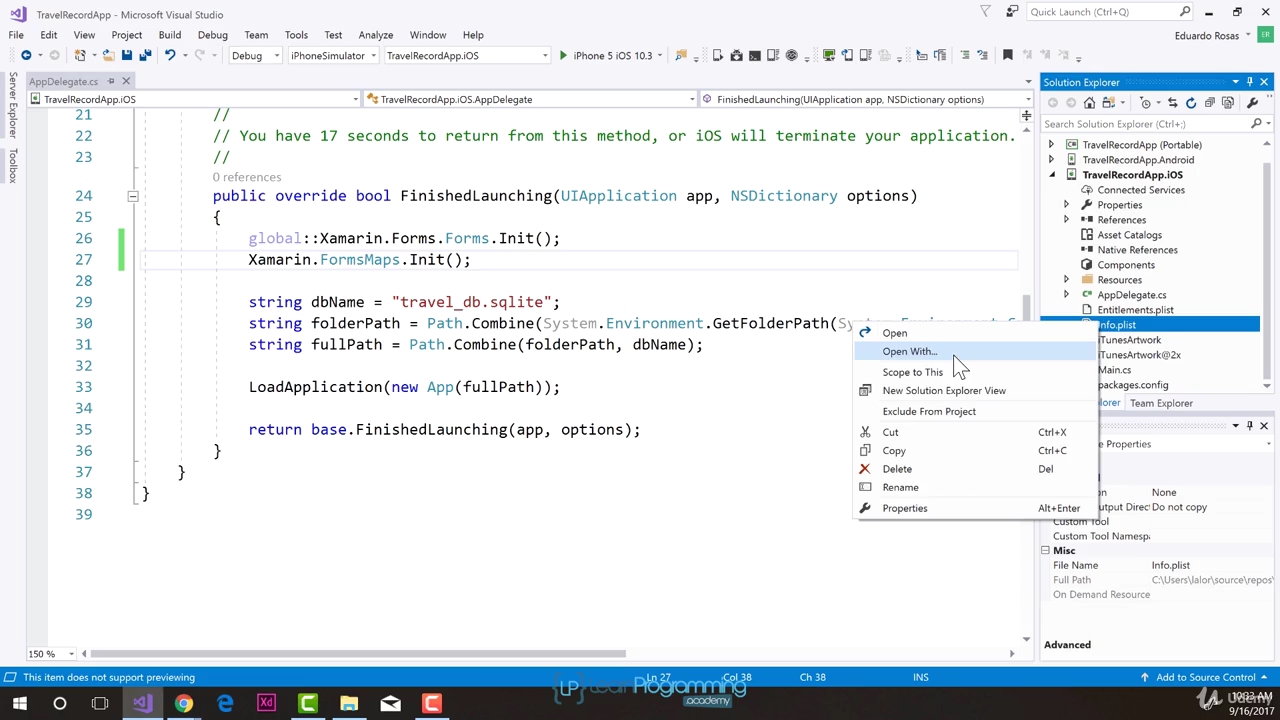This screenshot has width=1280, height=720.
Task: Expand the TravelRecordApp (Portable) project node
Action: tap(1051, 145)
